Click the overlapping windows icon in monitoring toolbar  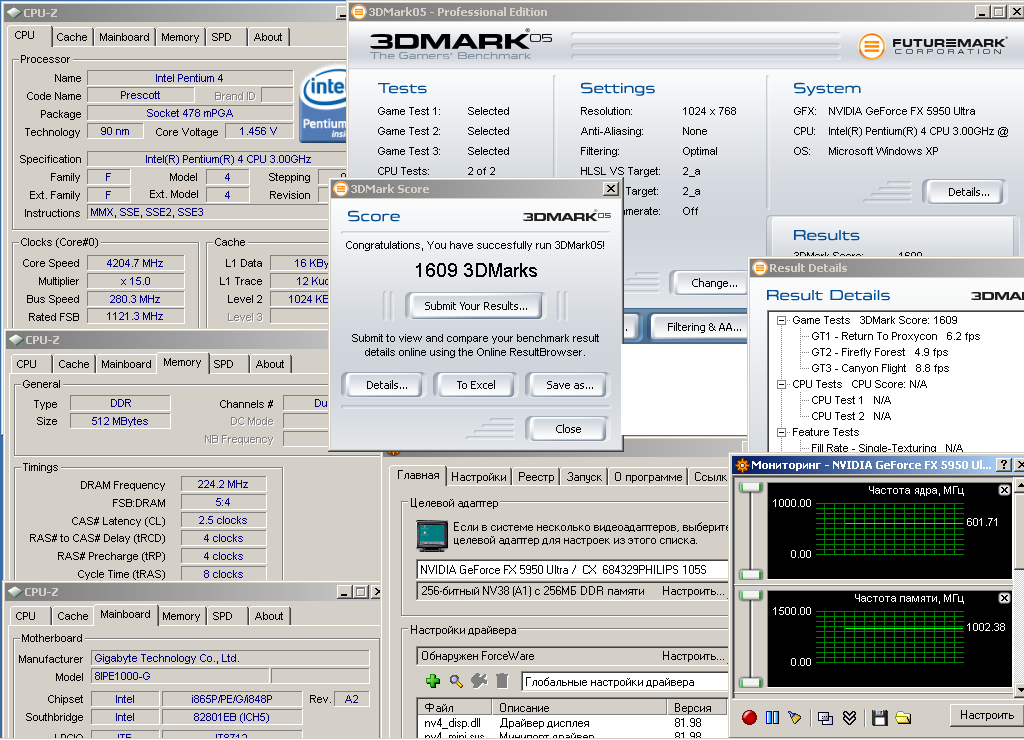825,718
